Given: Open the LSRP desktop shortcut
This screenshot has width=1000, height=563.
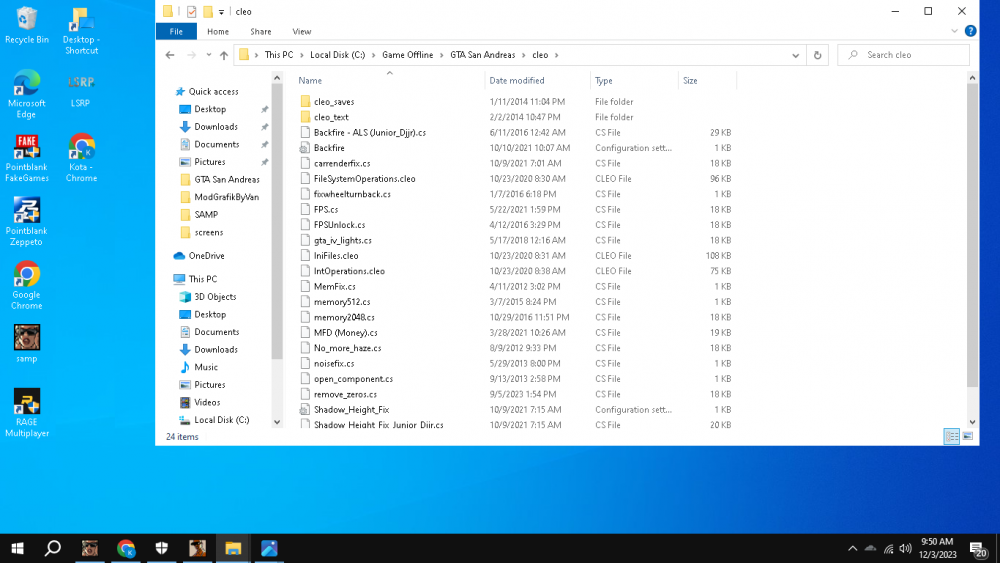Looking at the screenshot, I should click(x=80, y=89).
